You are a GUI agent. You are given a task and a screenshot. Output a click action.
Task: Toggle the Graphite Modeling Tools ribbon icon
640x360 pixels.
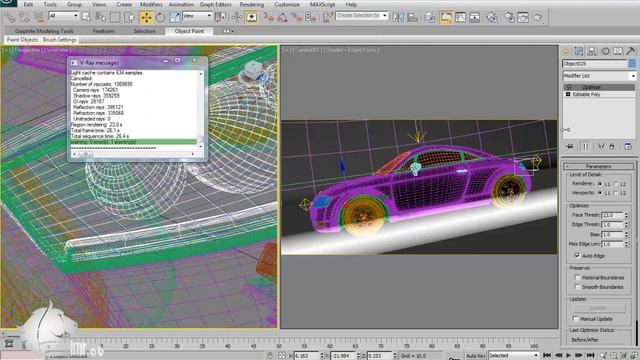[x=446, y=17]
